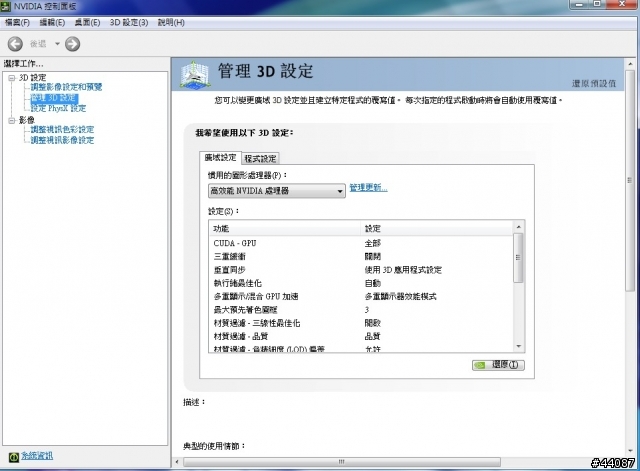The image size is (640, 471).
Task: Select 設定 PhysX 設定 in the tree
Action: click(x=58, y=108)
